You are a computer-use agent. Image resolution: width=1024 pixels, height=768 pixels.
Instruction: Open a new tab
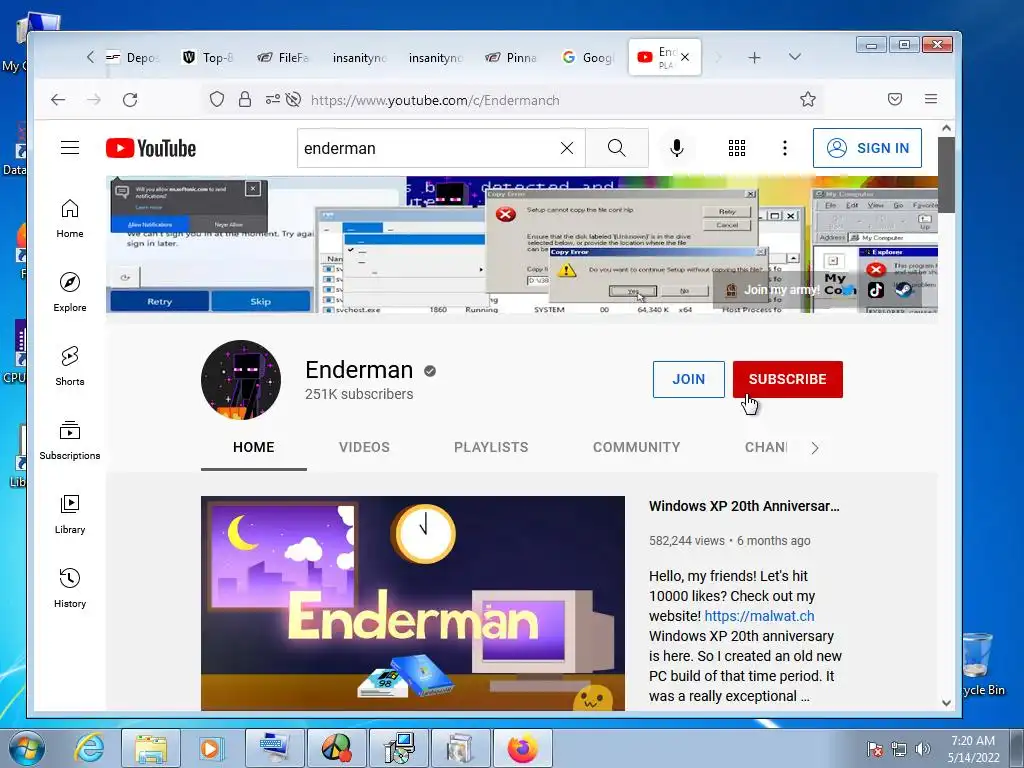(x=754, y=57)
